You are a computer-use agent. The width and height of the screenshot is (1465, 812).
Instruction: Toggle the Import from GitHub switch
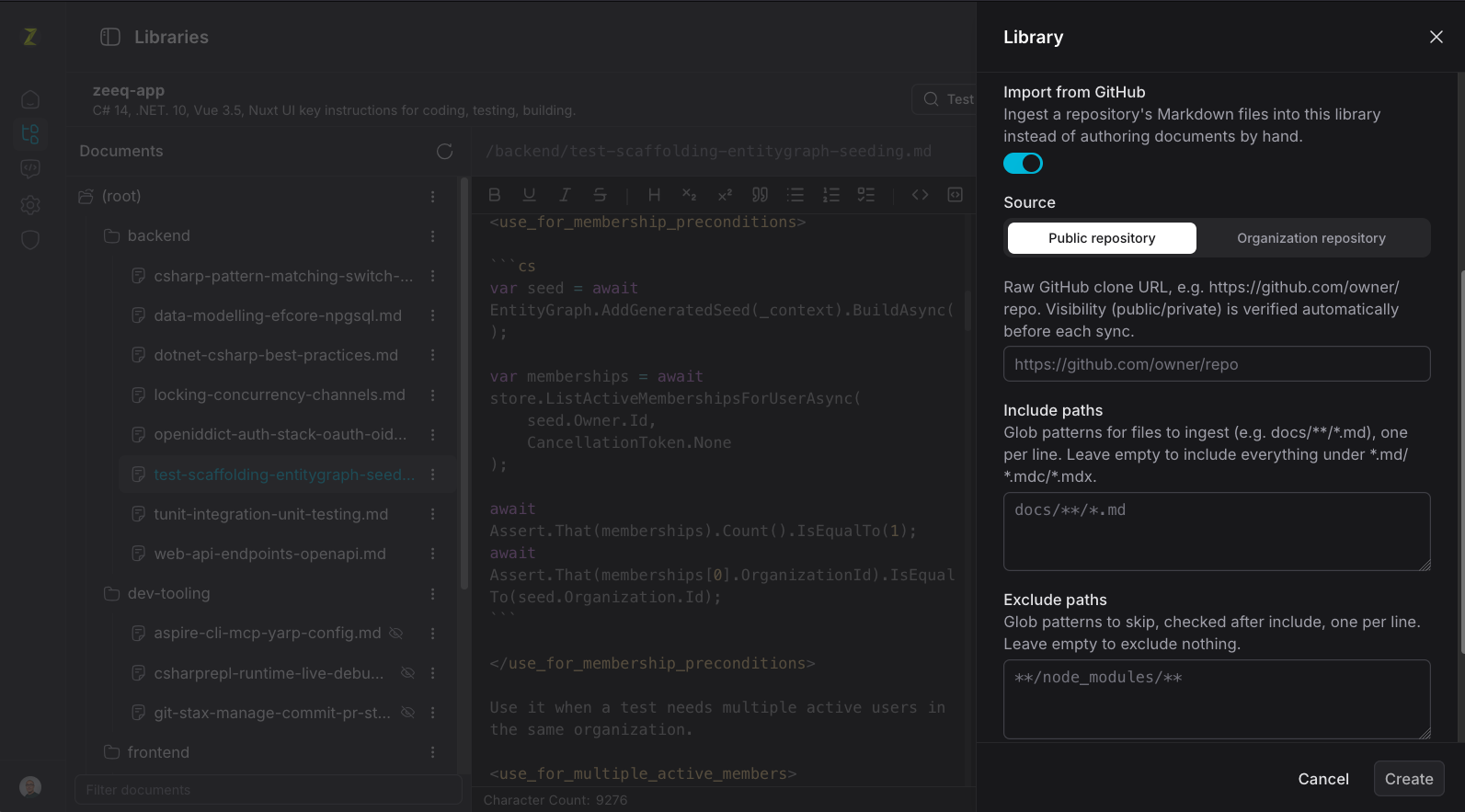[x=1023, y=164]
